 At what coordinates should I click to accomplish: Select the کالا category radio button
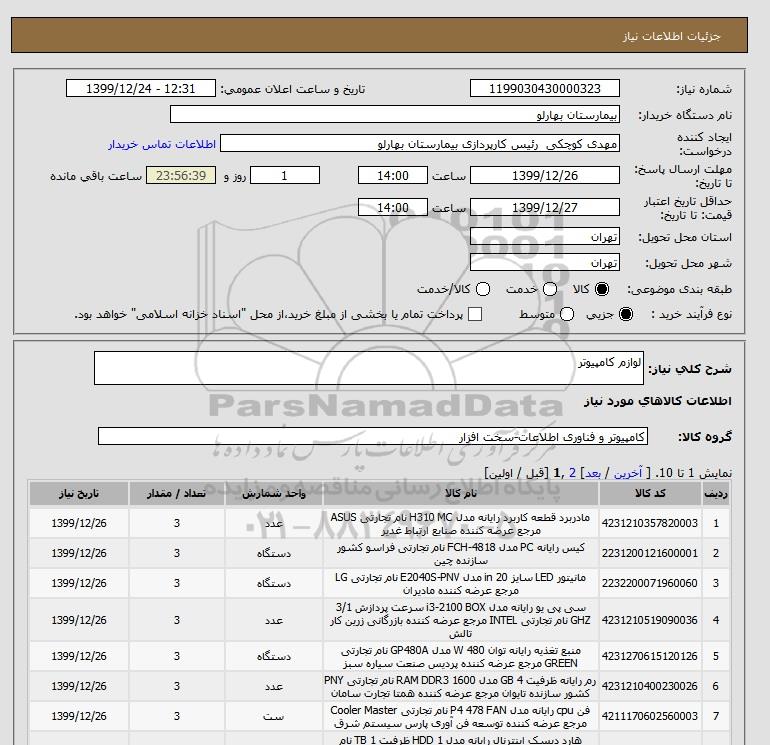click(x=602, y=289)
